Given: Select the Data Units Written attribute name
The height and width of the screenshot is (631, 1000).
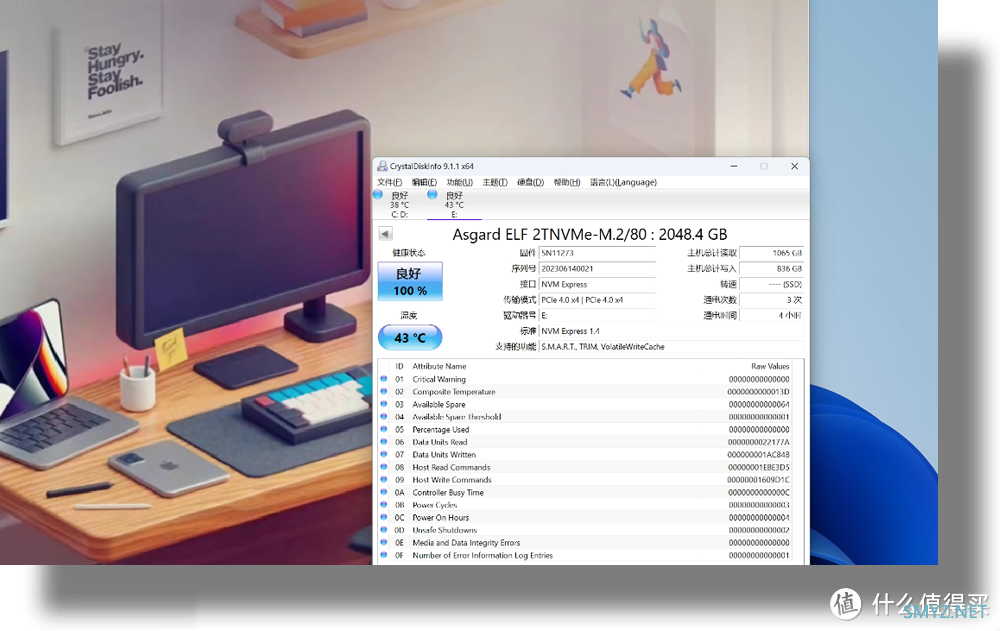Looking at the screenshot, I should pos(444,455).
